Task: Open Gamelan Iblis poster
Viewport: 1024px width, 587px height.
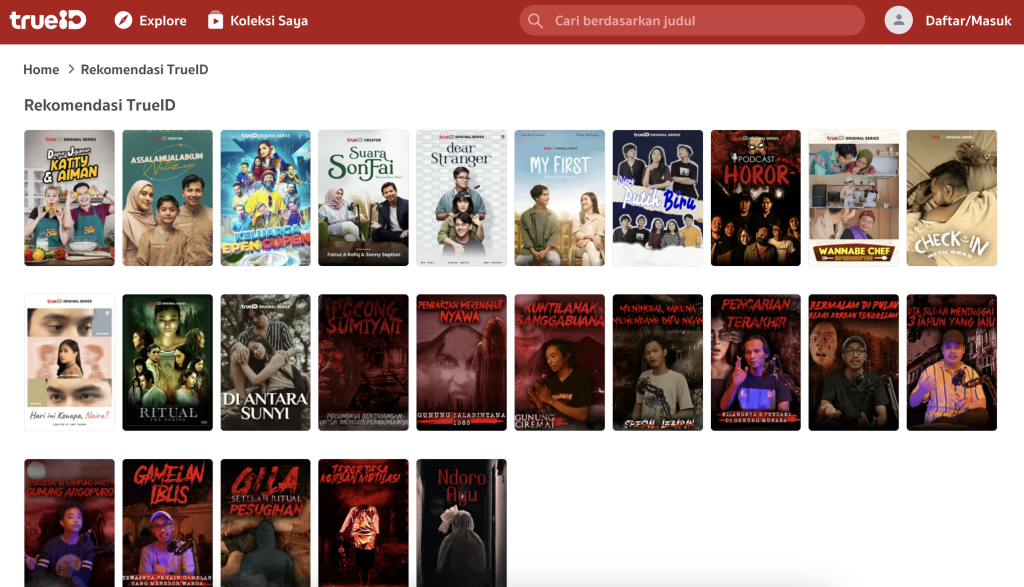Action: (x=168, y=523)
